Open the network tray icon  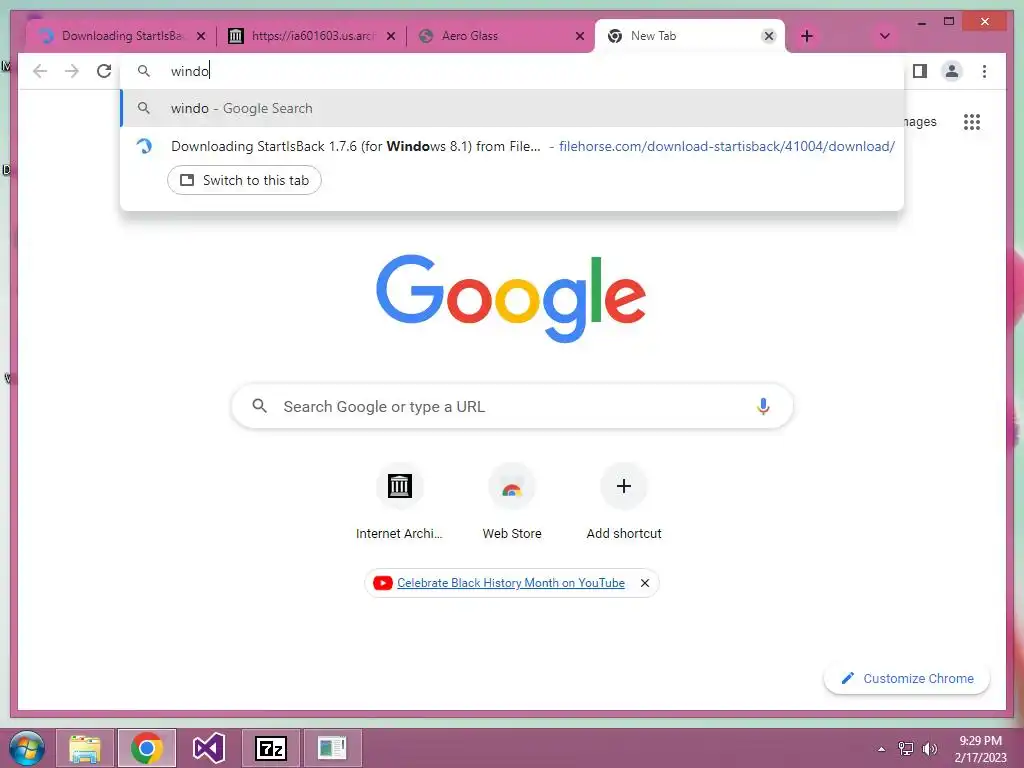[x=906, y=749]
